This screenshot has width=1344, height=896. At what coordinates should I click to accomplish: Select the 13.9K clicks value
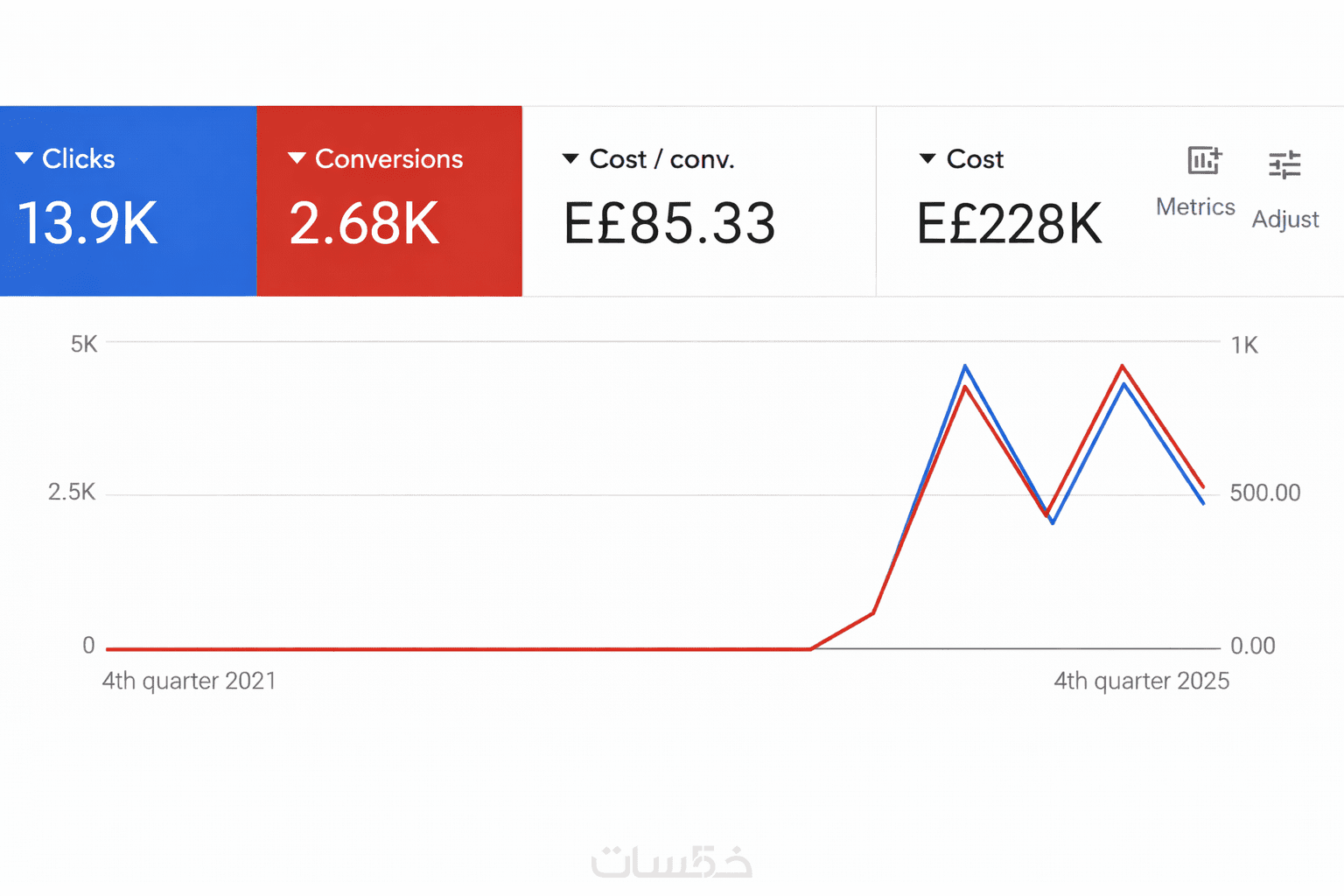[x=87, y=223]
